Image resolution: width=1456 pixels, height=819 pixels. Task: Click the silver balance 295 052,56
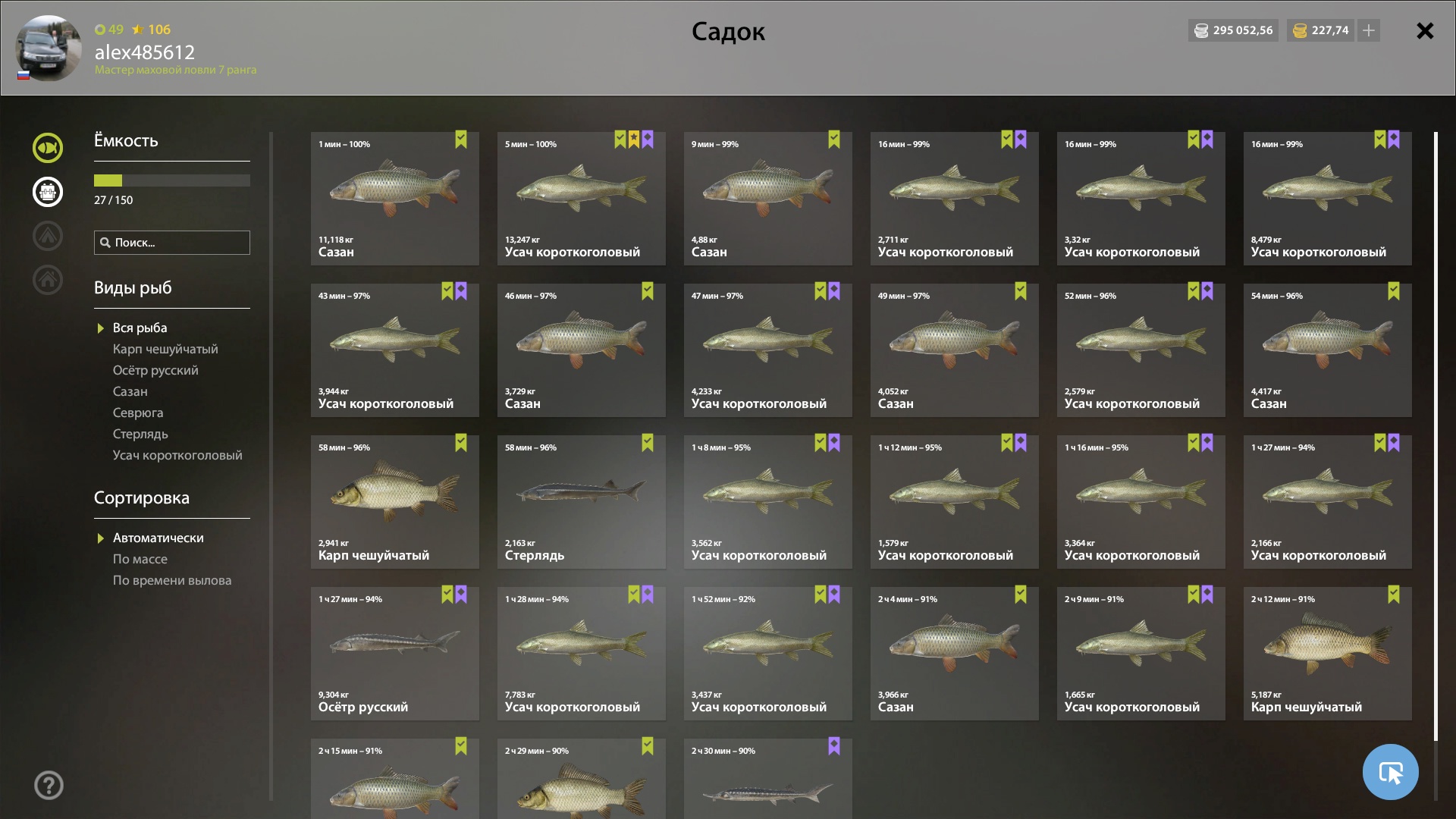pyautogui.click(x=1233, y=30)
